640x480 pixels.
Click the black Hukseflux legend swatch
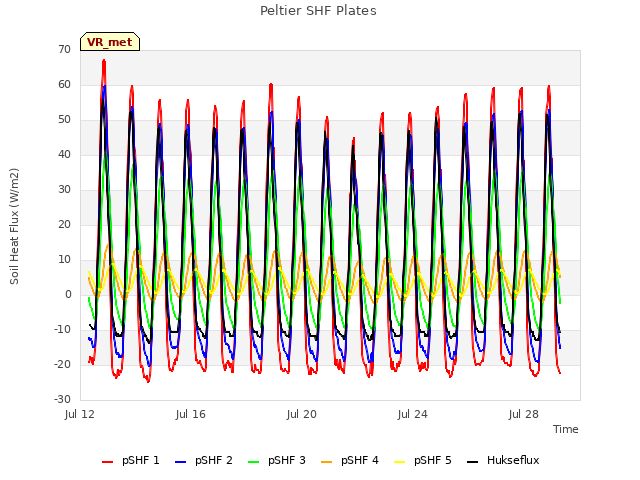point(472,462)
